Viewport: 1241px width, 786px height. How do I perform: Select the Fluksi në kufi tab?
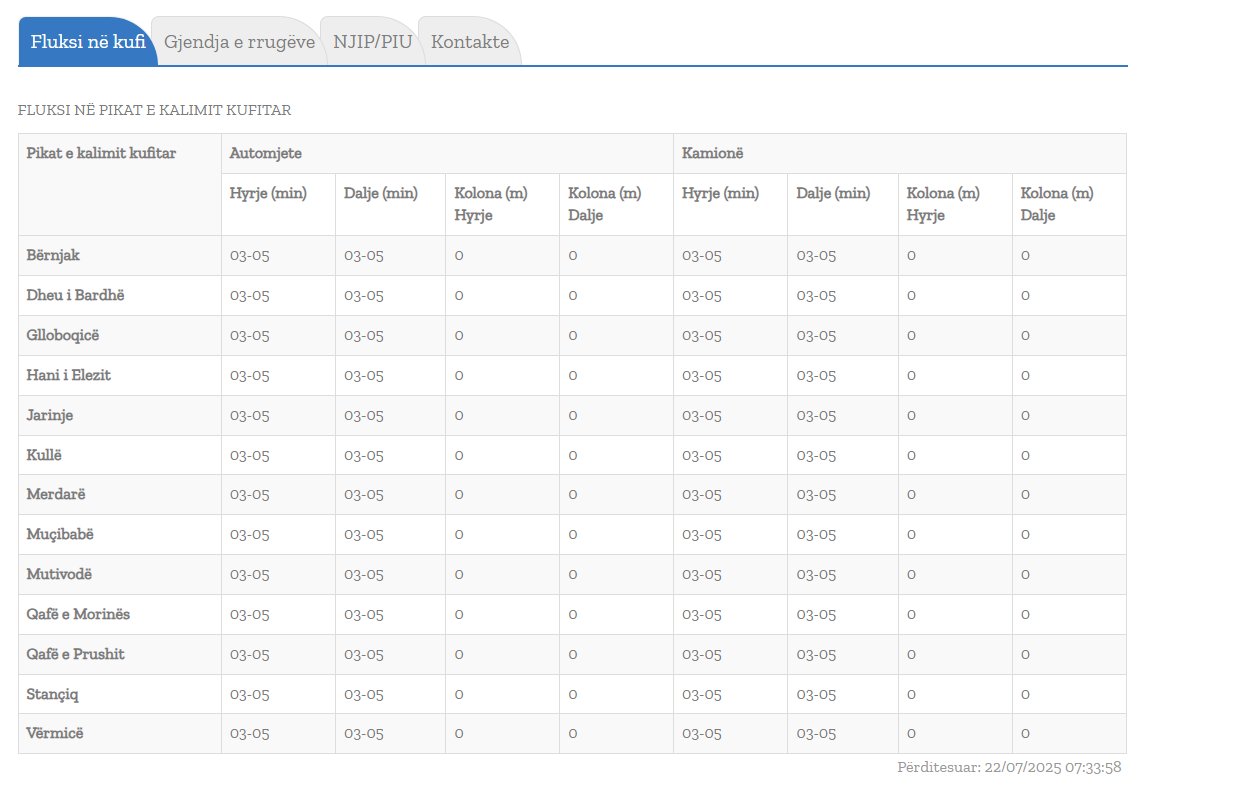[88, 42]
